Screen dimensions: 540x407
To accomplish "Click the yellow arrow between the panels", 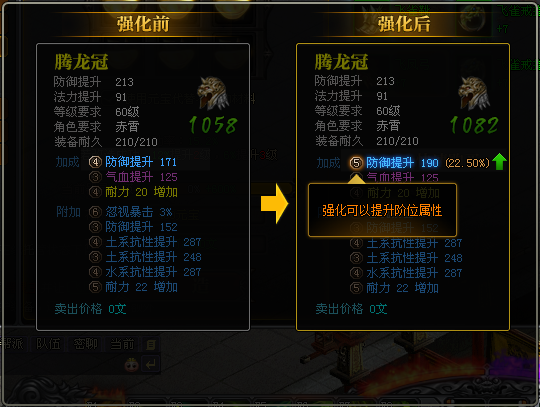I will click(x=274, y=204).
